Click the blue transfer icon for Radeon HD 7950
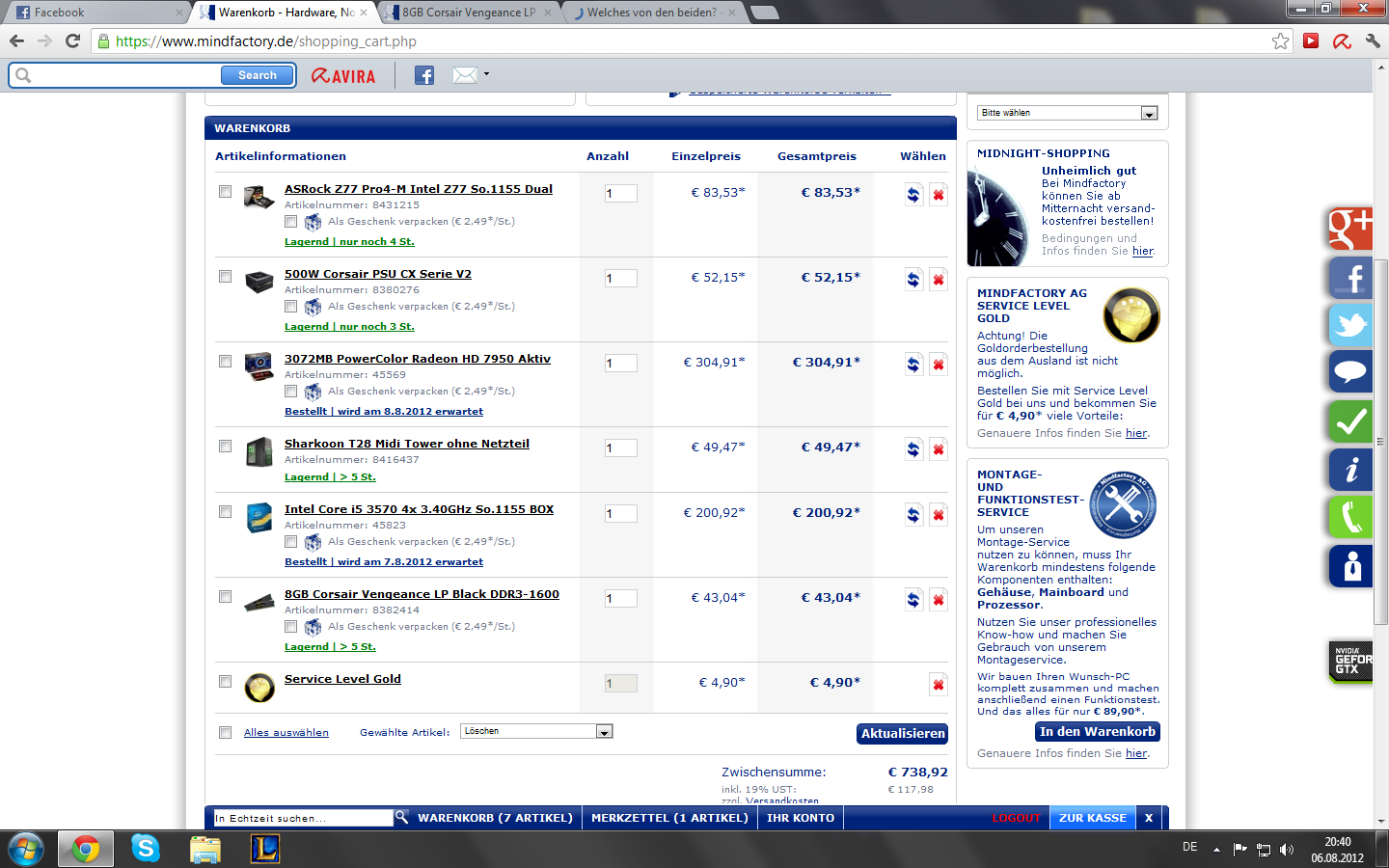The image size is (1389, 868). [913, 365]
